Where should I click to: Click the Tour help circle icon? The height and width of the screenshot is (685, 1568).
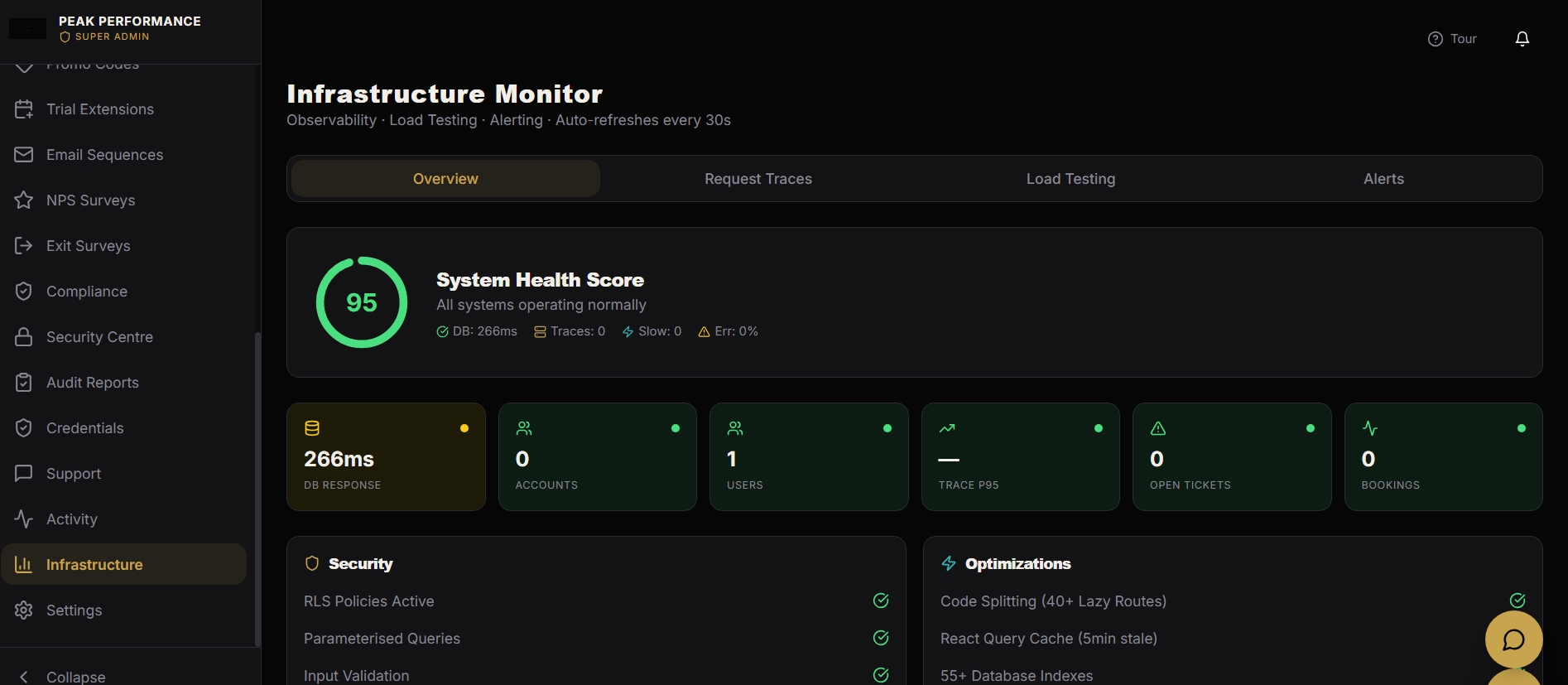coord(1436,39)
